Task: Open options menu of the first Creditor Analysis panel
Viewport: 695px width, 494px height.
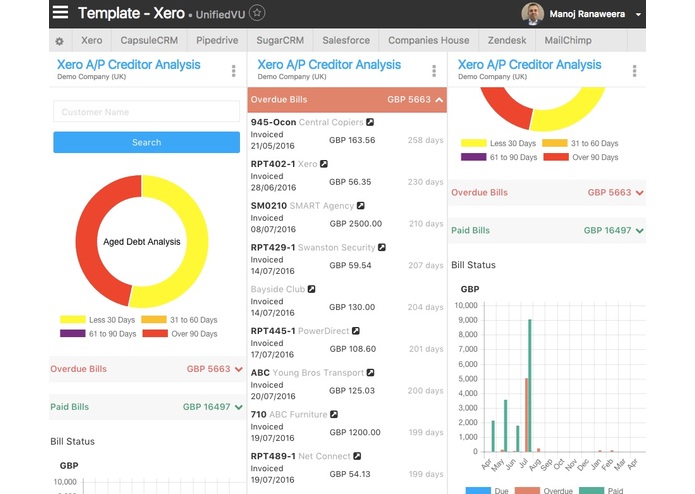Action: point(234,71)
